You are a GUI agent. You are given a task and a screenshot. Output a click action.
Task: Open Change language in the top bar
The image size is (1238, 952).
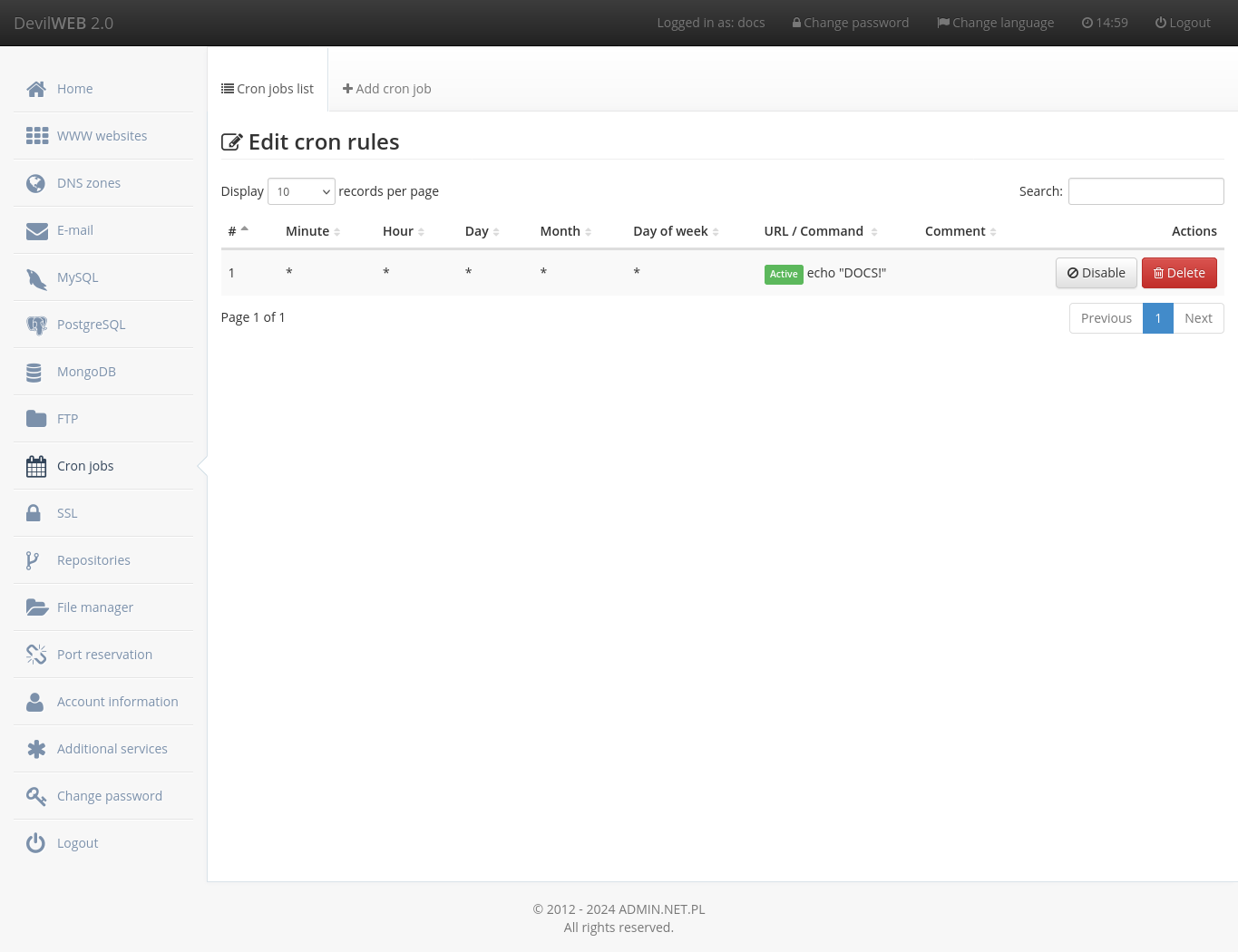tap(995, 22)
